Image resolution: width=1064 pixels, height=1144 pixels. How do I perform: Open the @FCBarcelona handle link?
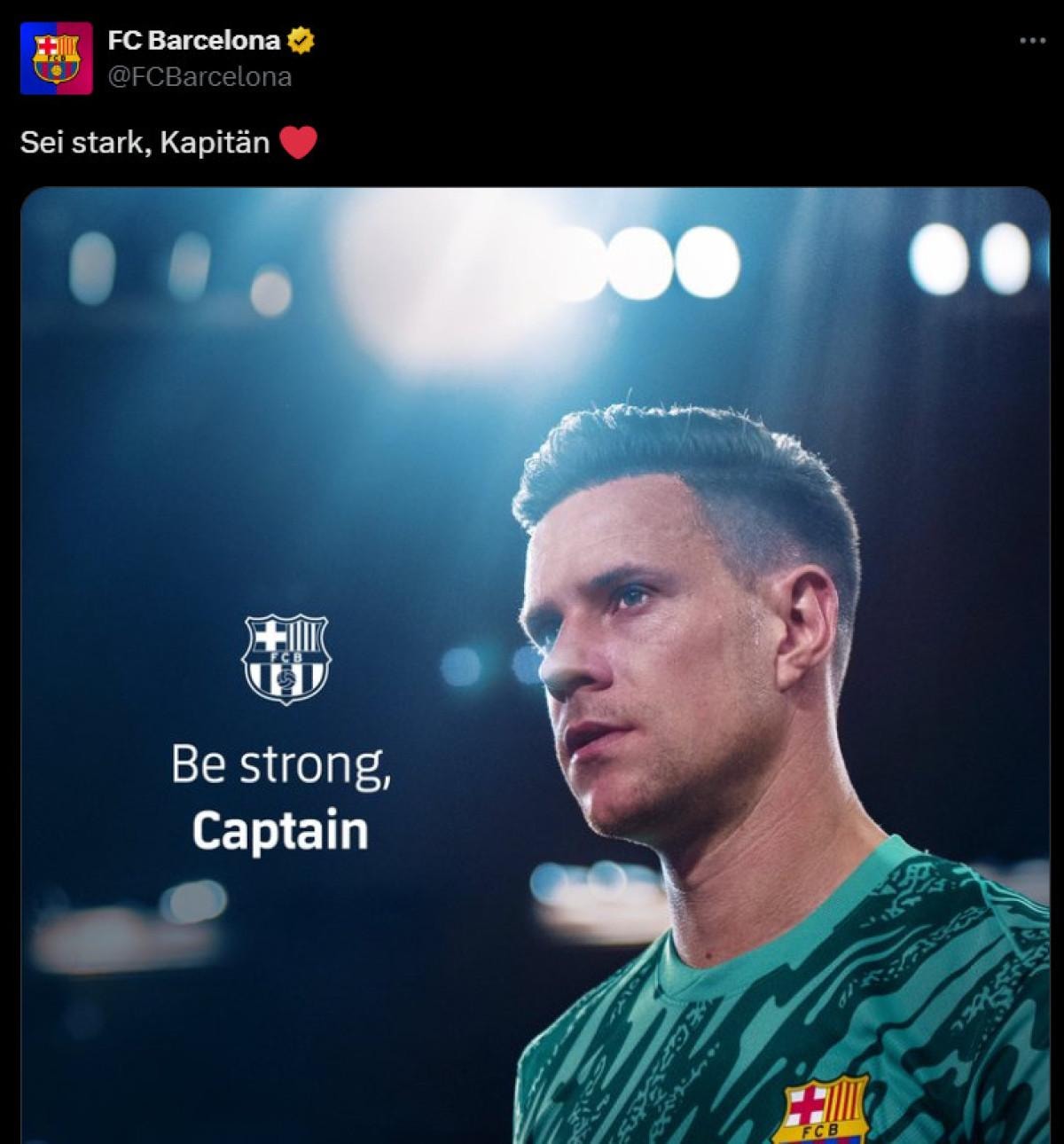click(x=199, y=77)
